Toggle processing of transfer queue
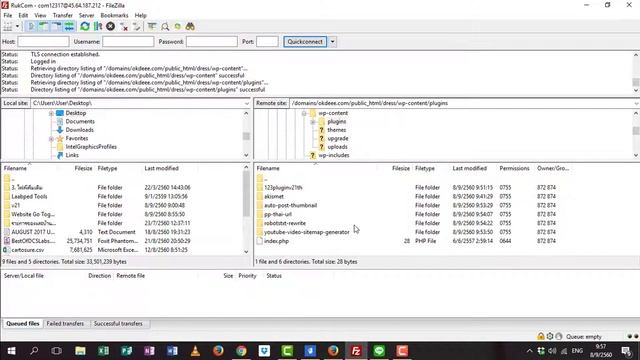This screenshot has width=640, height=360. tap(98, 27)
